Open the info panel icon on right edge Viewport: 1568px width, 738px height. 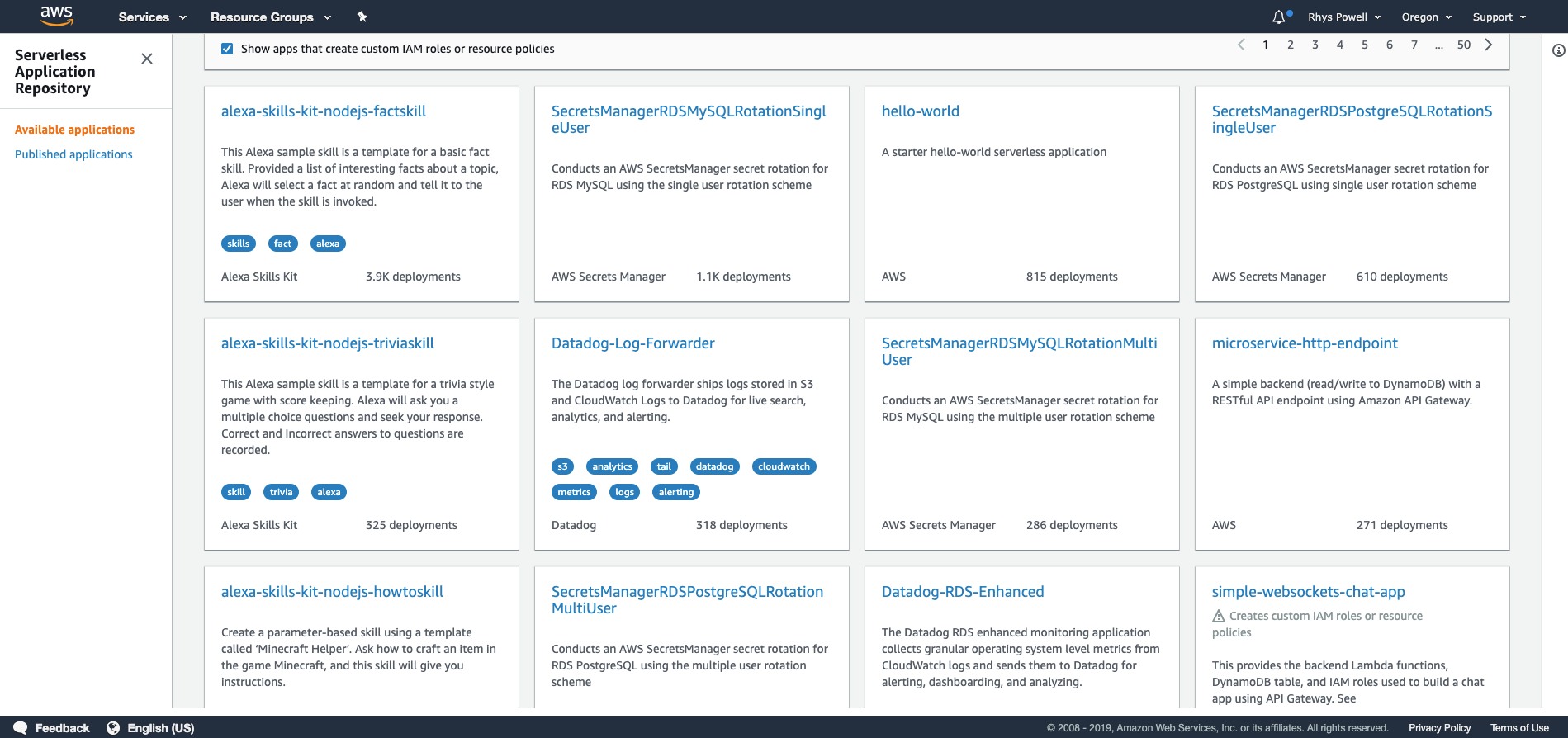1558,50
